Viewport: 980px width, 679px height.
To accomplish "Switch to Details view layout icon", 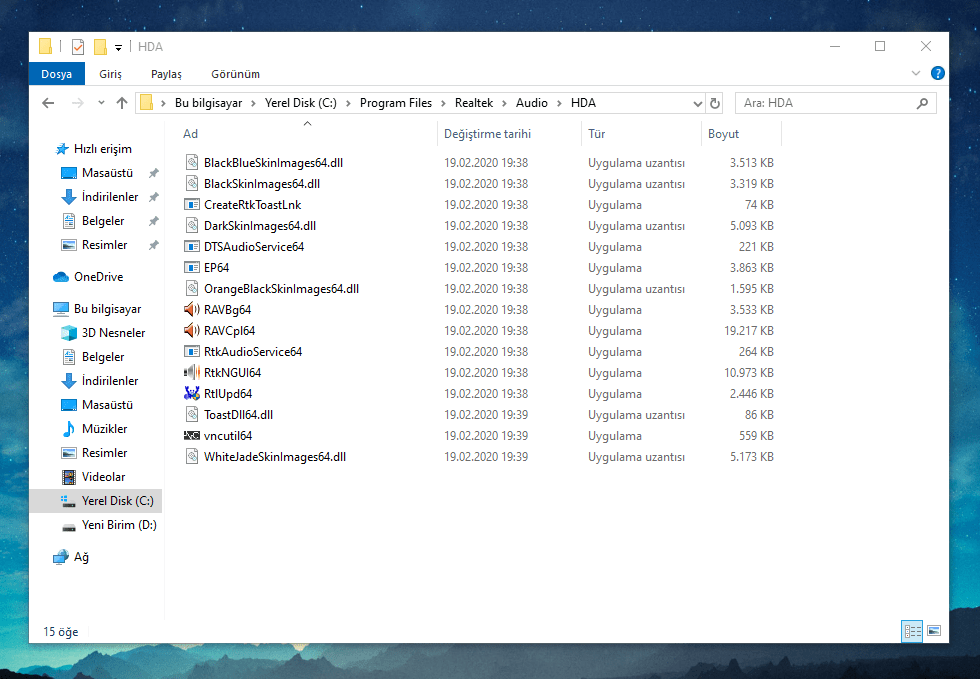I will point(912,631).
